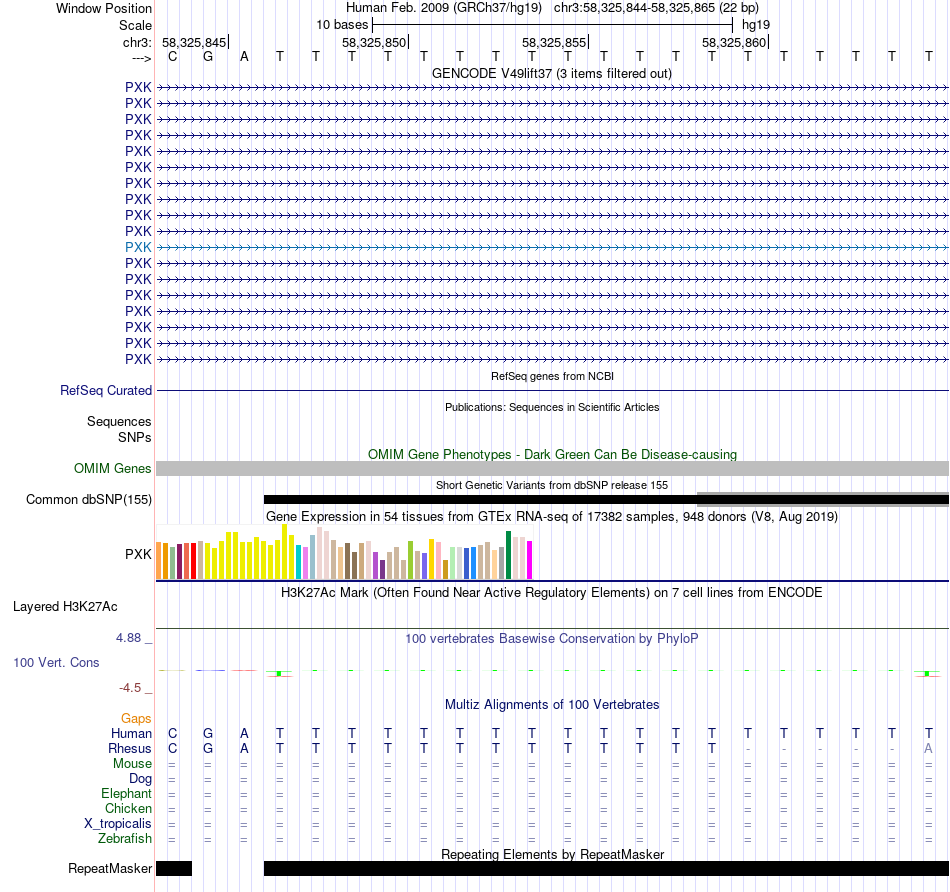Click the Elephant alignment row label
This screenshot has height=892, width=950.
click(126, 794)
